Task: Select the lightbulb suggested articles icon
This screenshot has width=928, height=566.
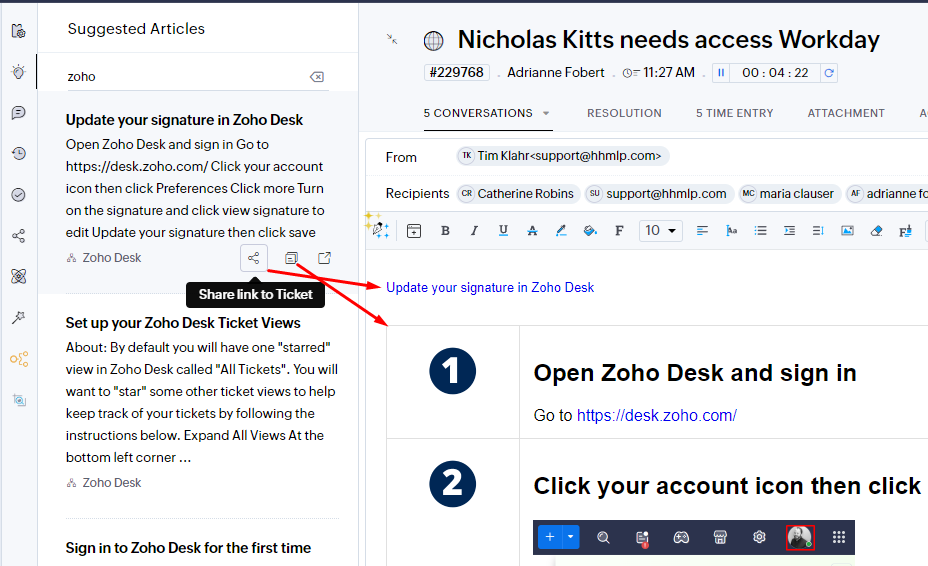Action: tap(18, 72)
